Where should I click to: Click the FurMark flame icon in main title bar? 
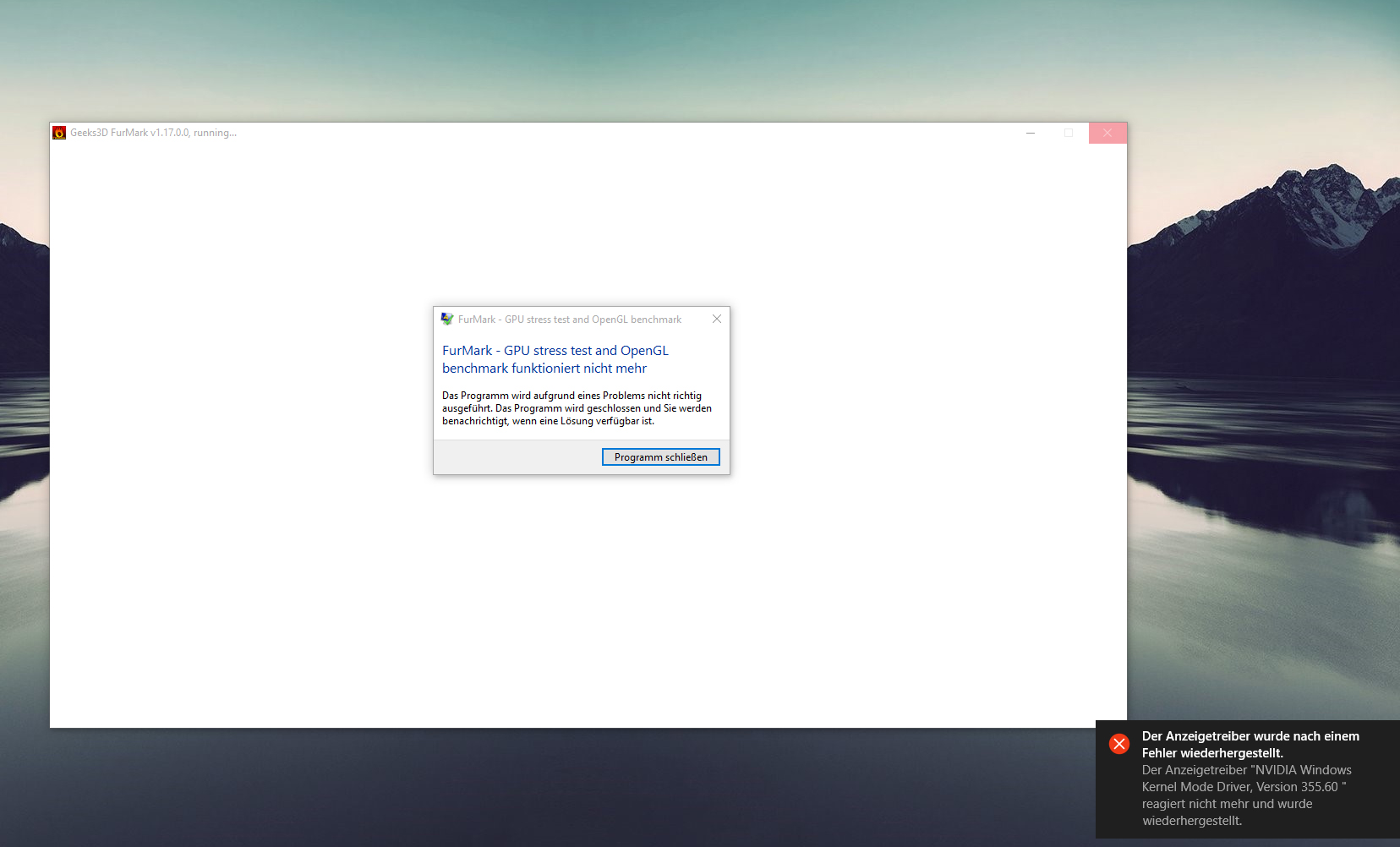point(59,133)
